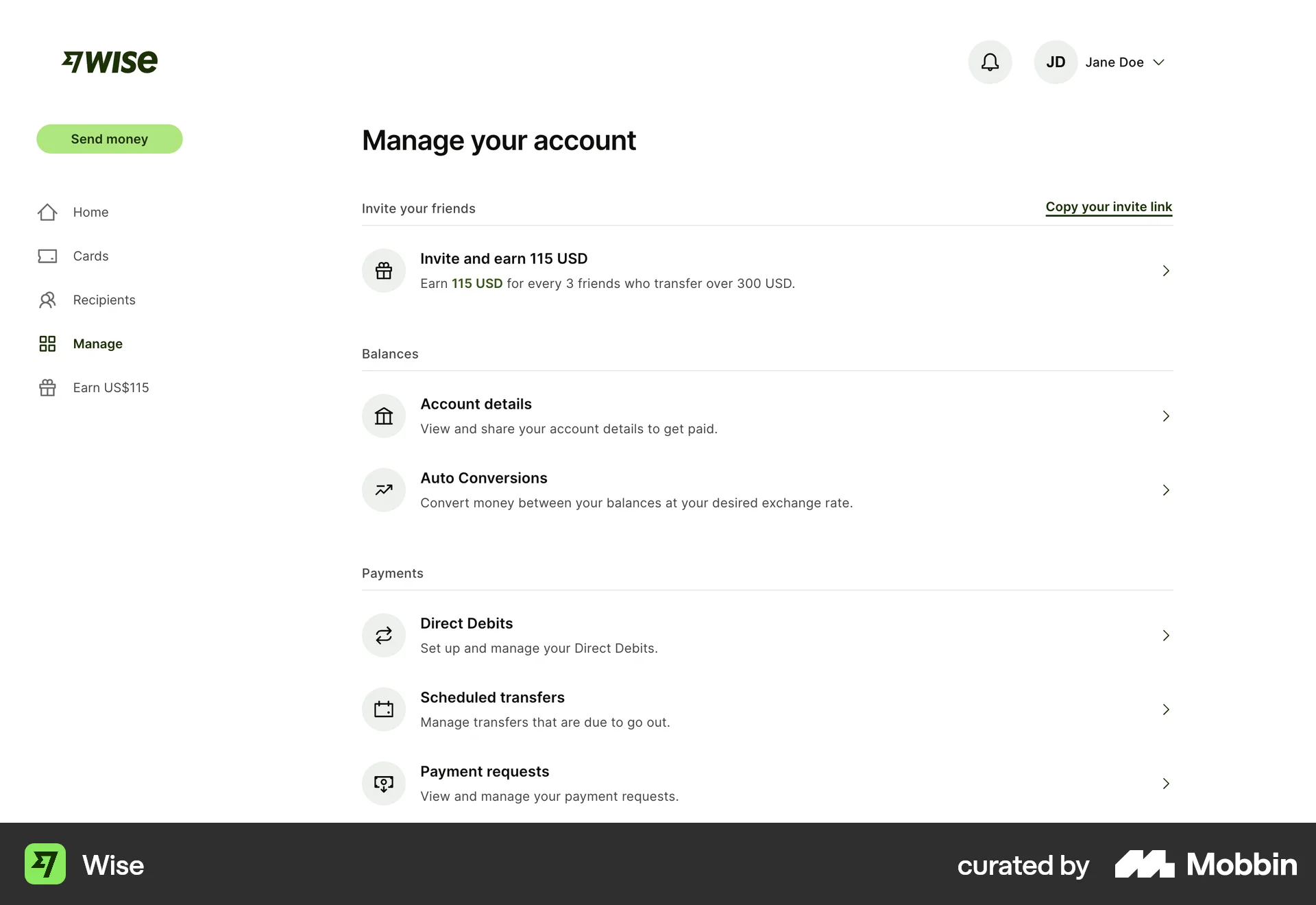Open Account details via its chevron arrow
This screenshot has width=1316, height=905.
coord(1166,415)
